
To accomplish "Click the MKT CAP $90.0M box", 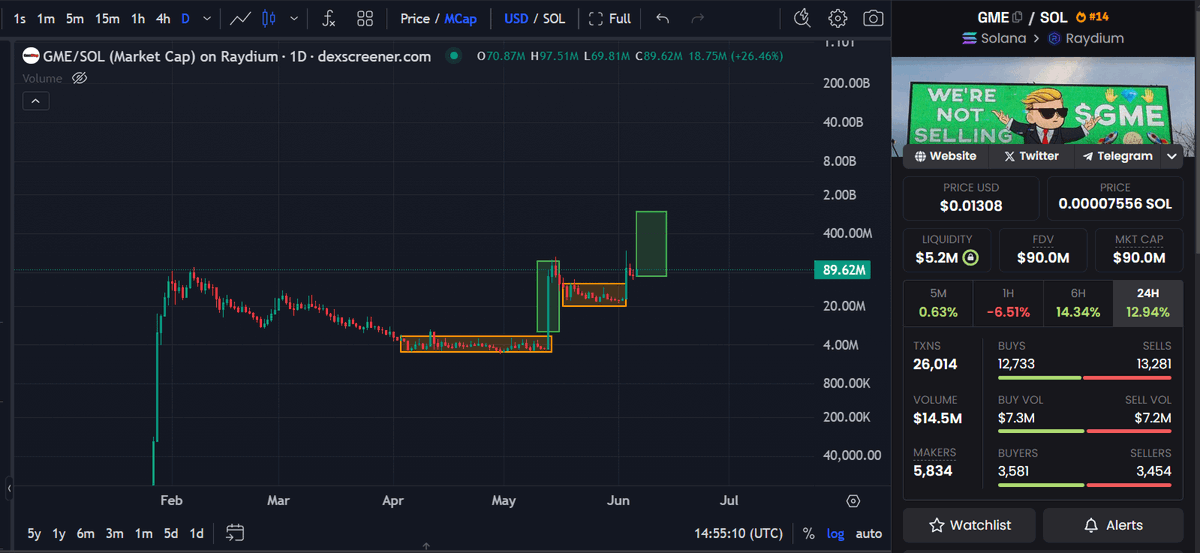I will (1139, 250).
